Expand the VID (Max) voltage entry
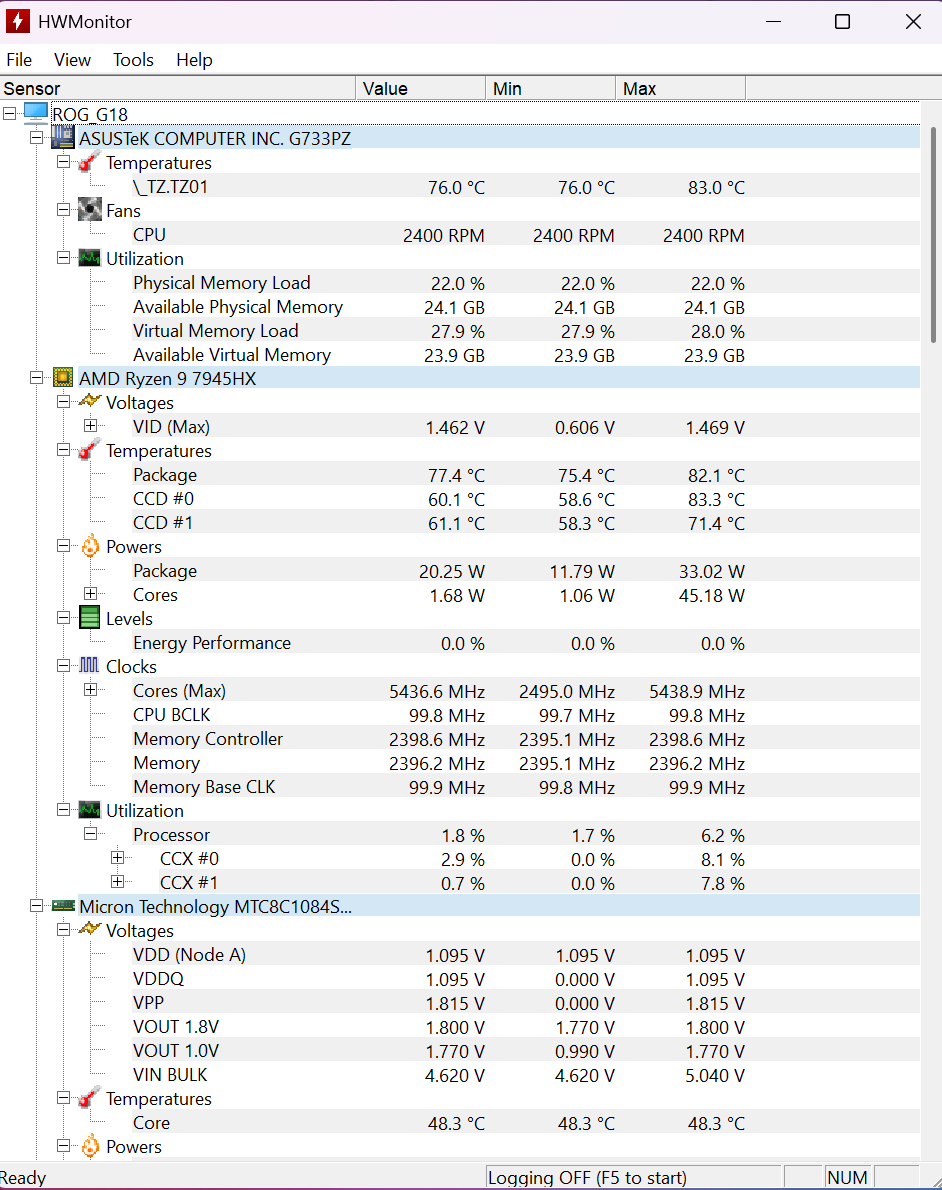 (91, 426)
